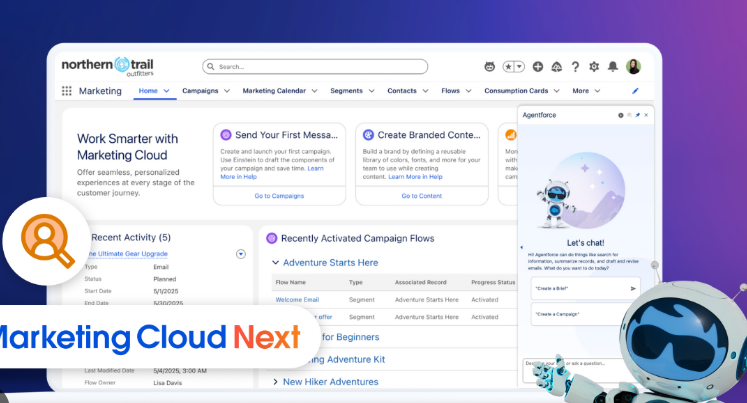Screen dimensions: 747x403
Task: Open the Setup gear icon
Action: pyautogui.click(x=594, y=67)
